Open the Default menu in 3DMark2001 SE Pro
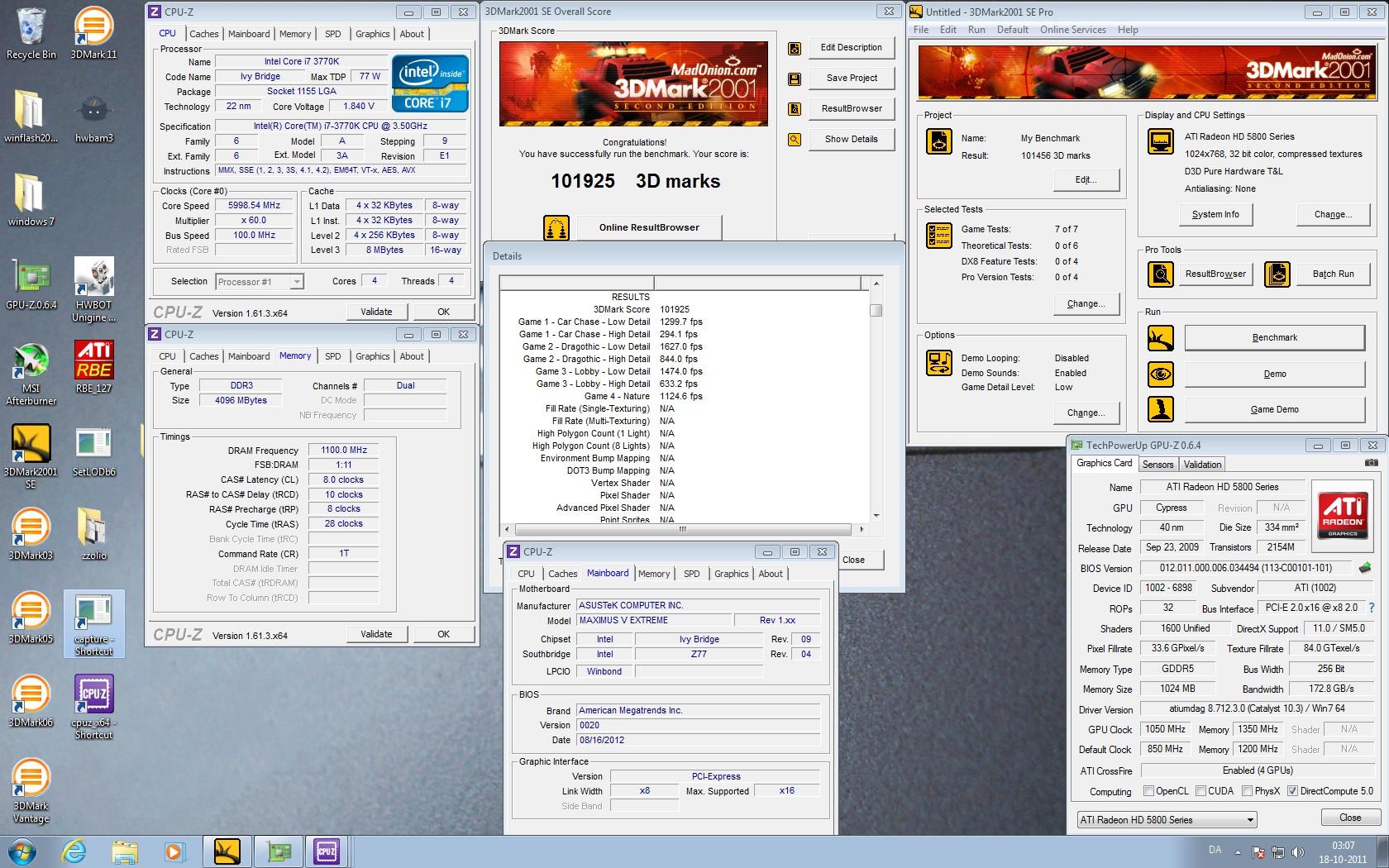Screen dimensions: 1389x868 pos(1012,30)
